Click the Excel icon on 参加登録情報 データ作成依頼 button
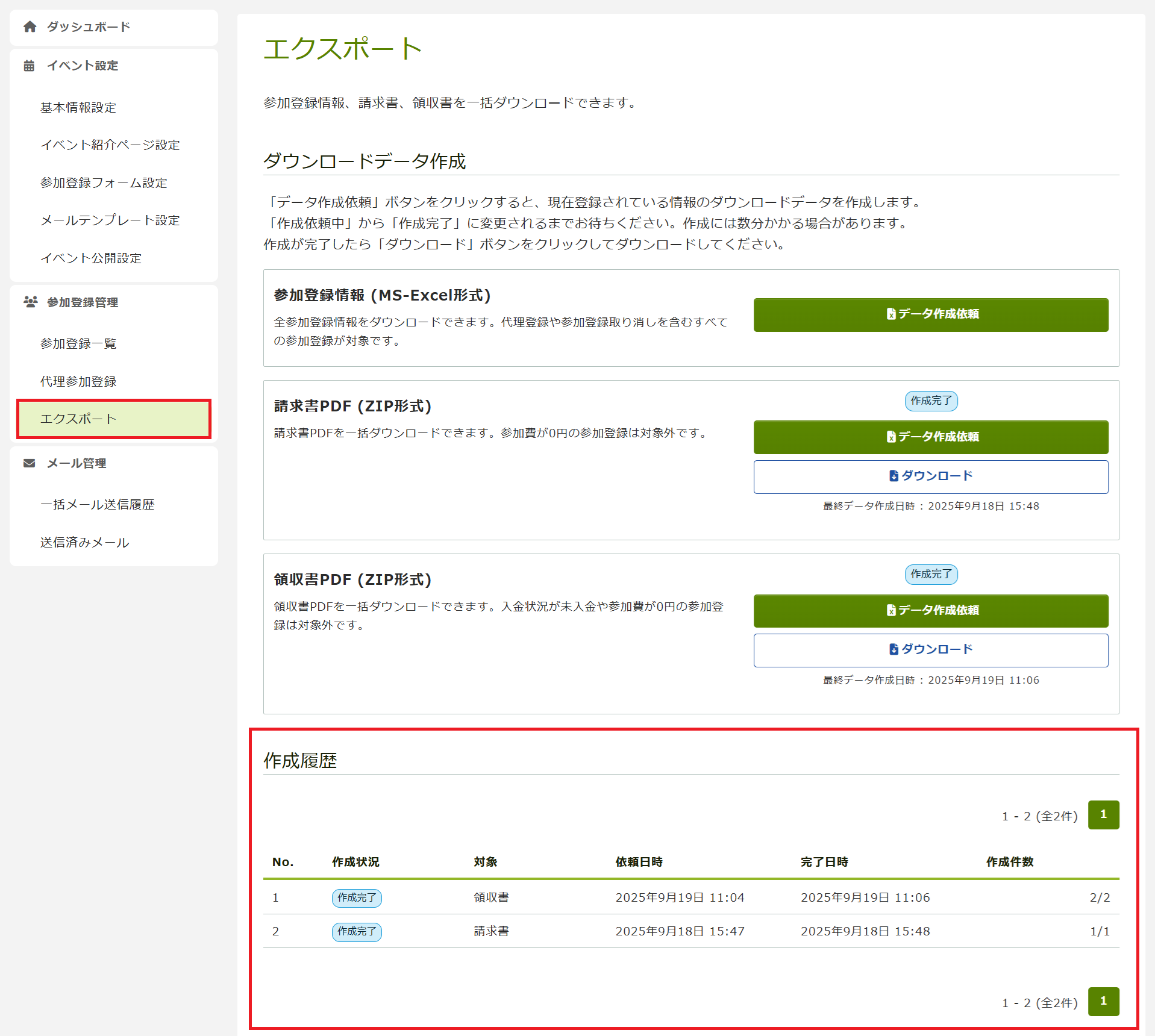Screen dimensions: 1155x1036 point(891,314)
